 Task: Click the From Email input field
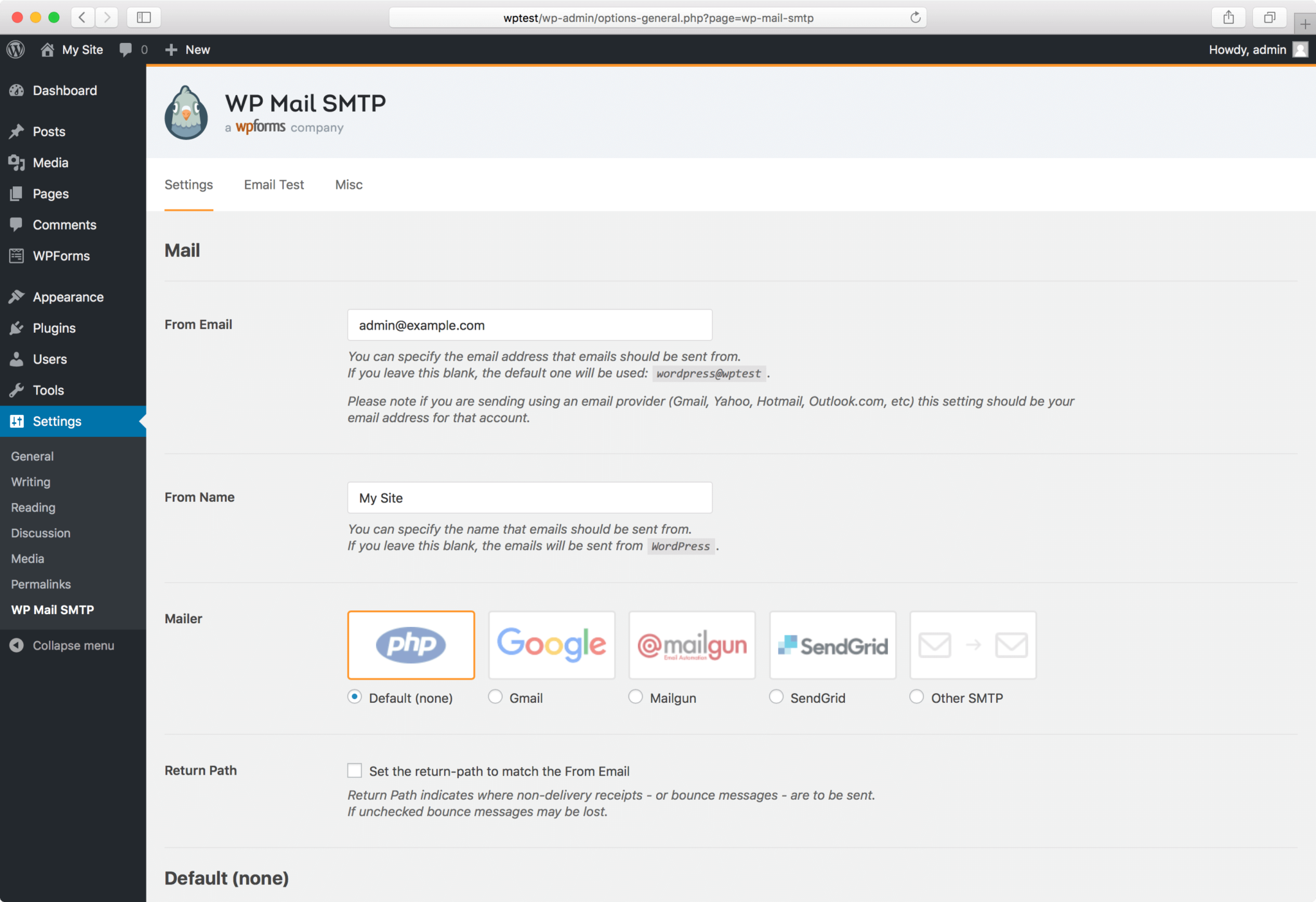pyautogui.click(x=530, y=325)
